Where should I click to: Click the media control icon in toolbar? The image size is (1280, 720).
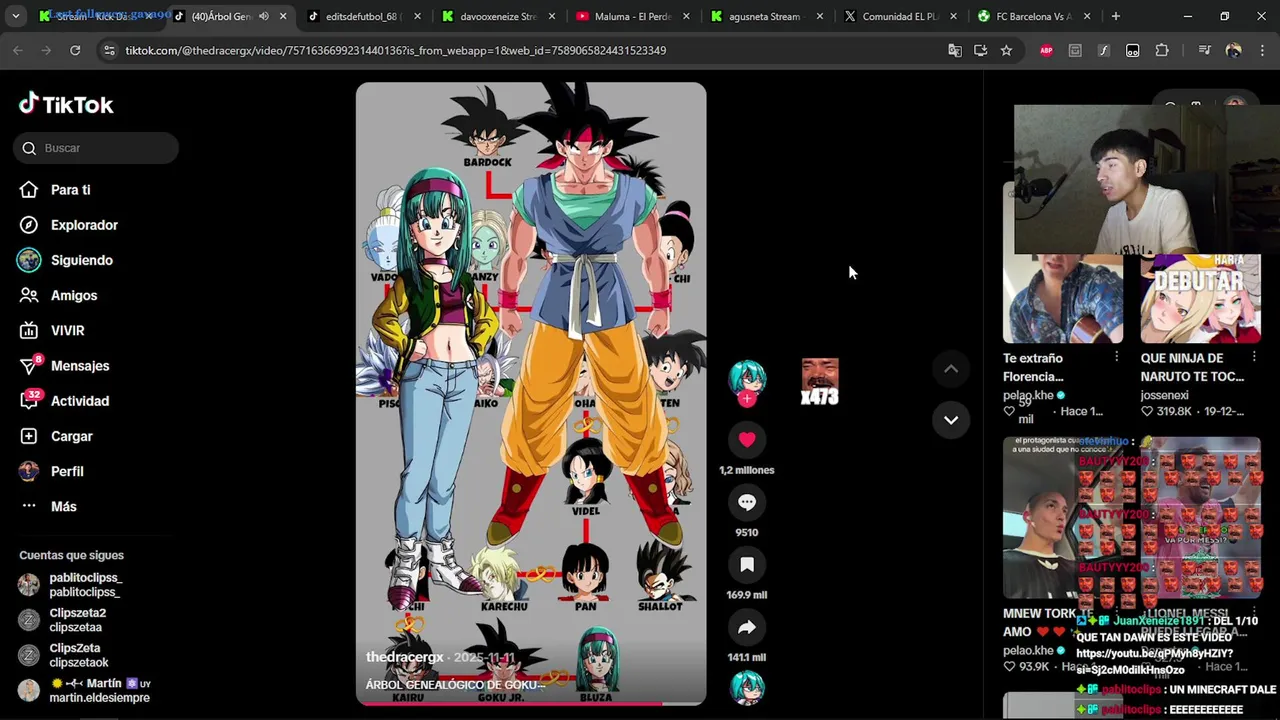click(1204, 50)
